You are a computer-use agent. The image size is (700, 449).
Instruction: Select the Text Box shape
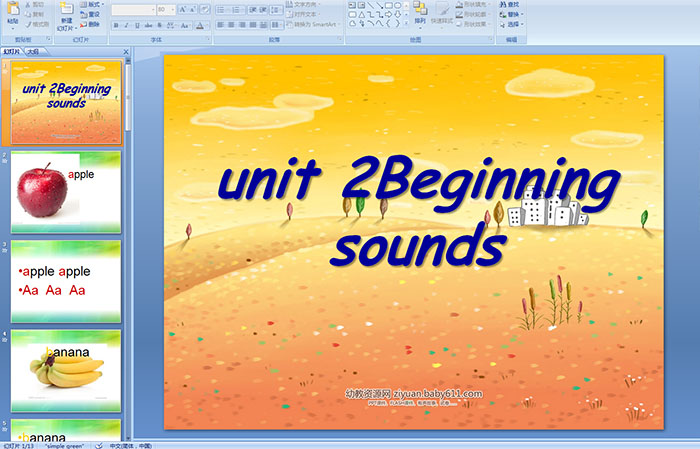(x=352, y=5)
